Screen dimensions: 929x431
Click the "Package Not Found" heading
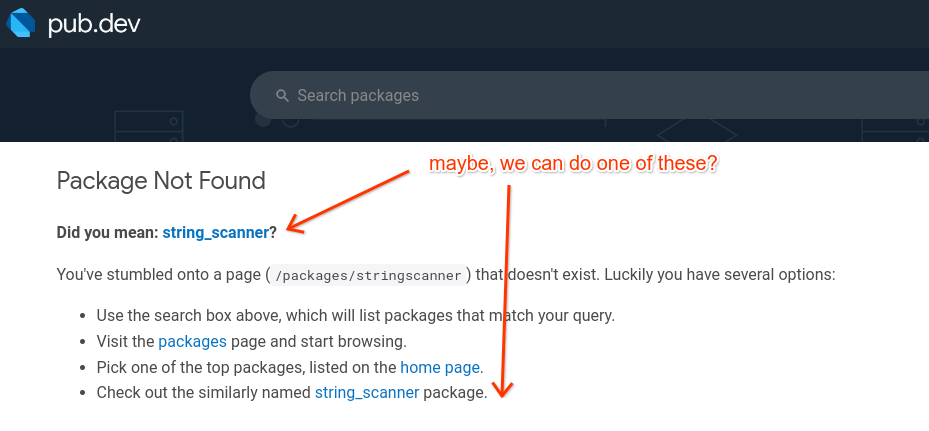point(161,181)
